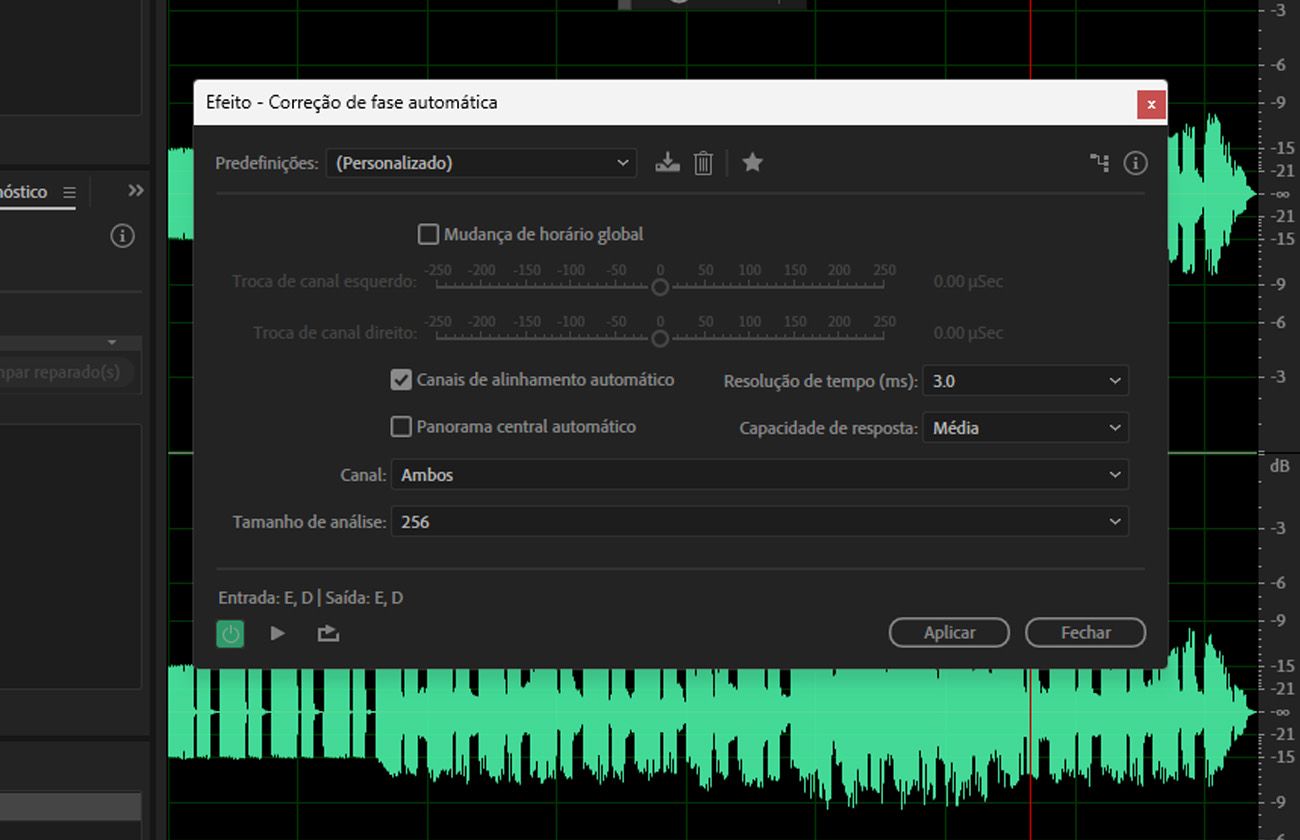This screenshot has height=840, width=1300.
Task: Close the effect dialog with the red X
Action: [x=1151, y=104]
